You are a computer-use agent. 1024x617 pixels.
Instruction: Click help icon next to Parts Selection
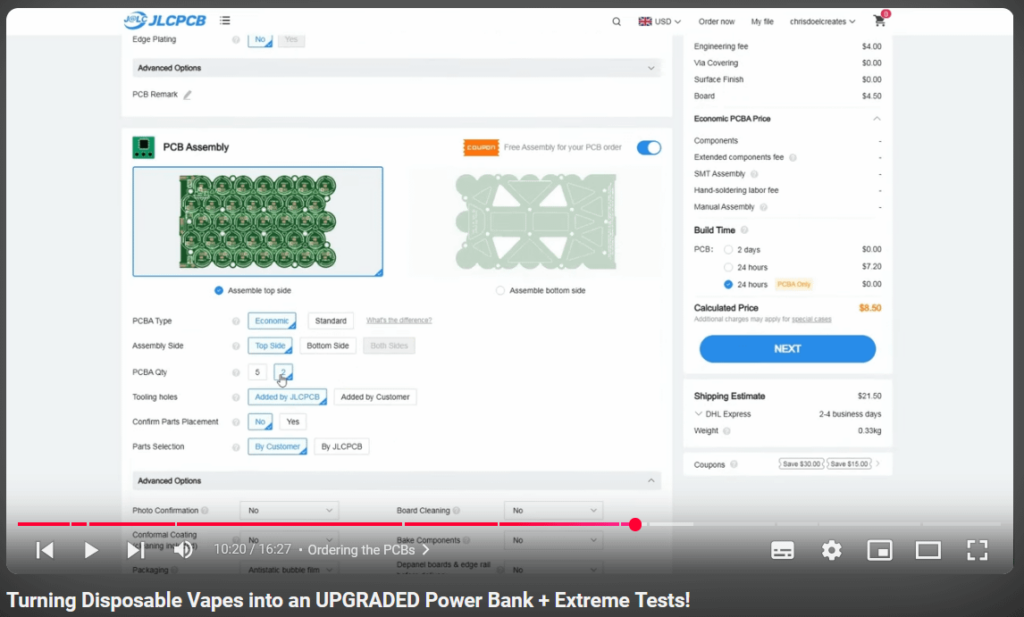tap(236, 447)
